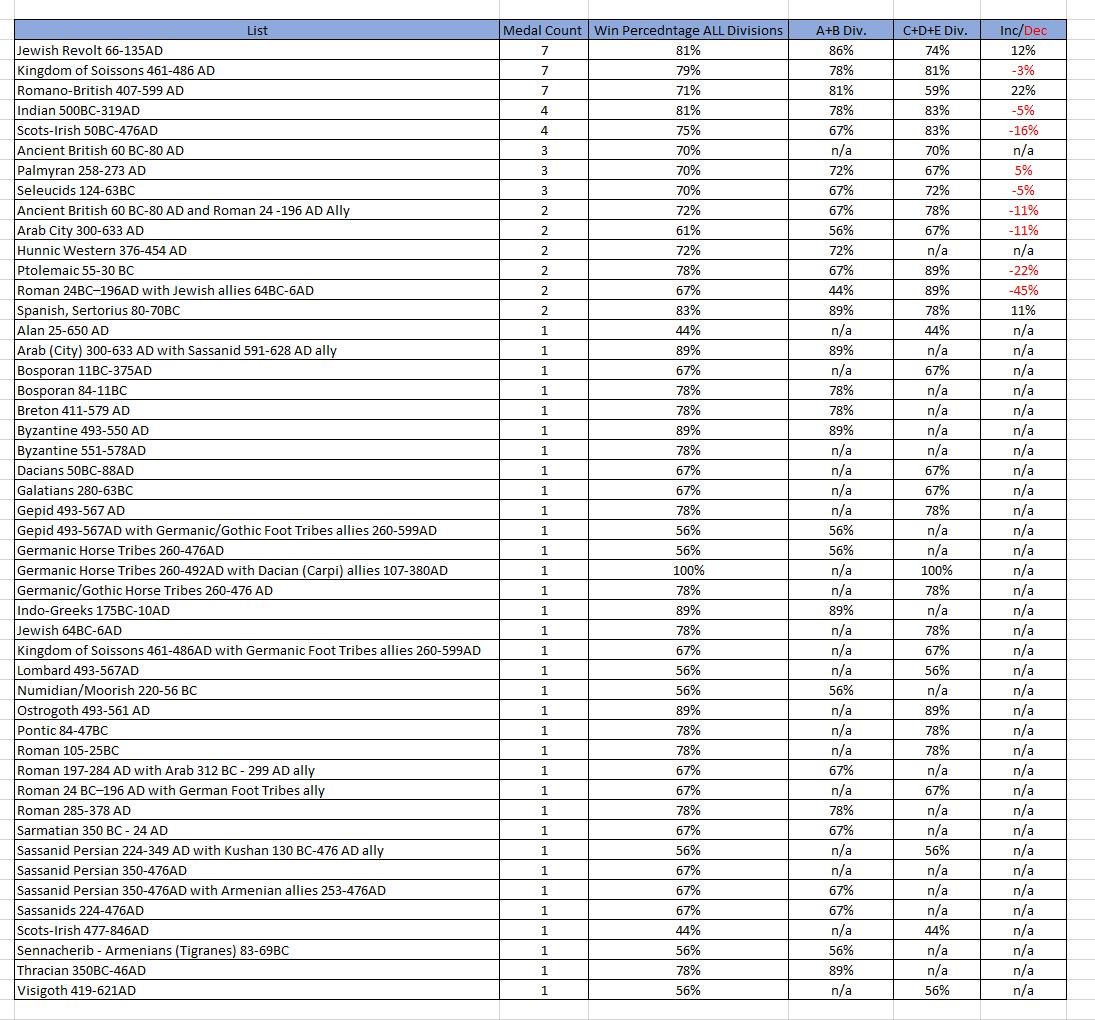Select the Sennacherib - Armenians (Tigranes) cell
This screenshot has height=1020, width=1095.
(x=153, y=950)
